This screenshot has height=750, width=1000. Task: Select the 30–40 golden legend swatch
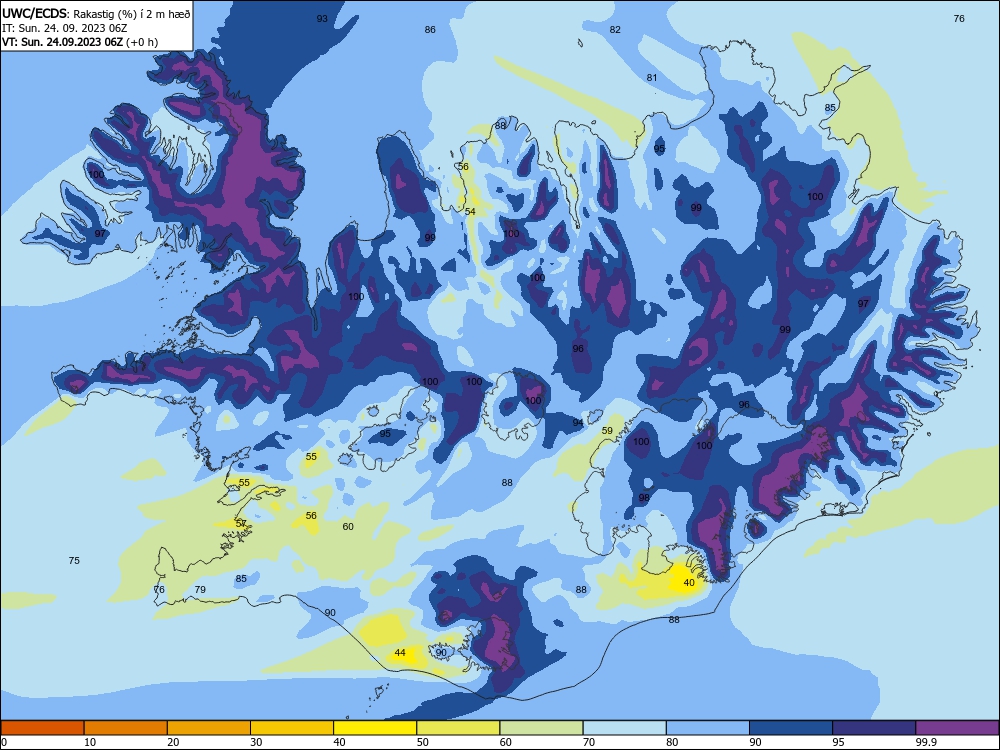point(292,728)
